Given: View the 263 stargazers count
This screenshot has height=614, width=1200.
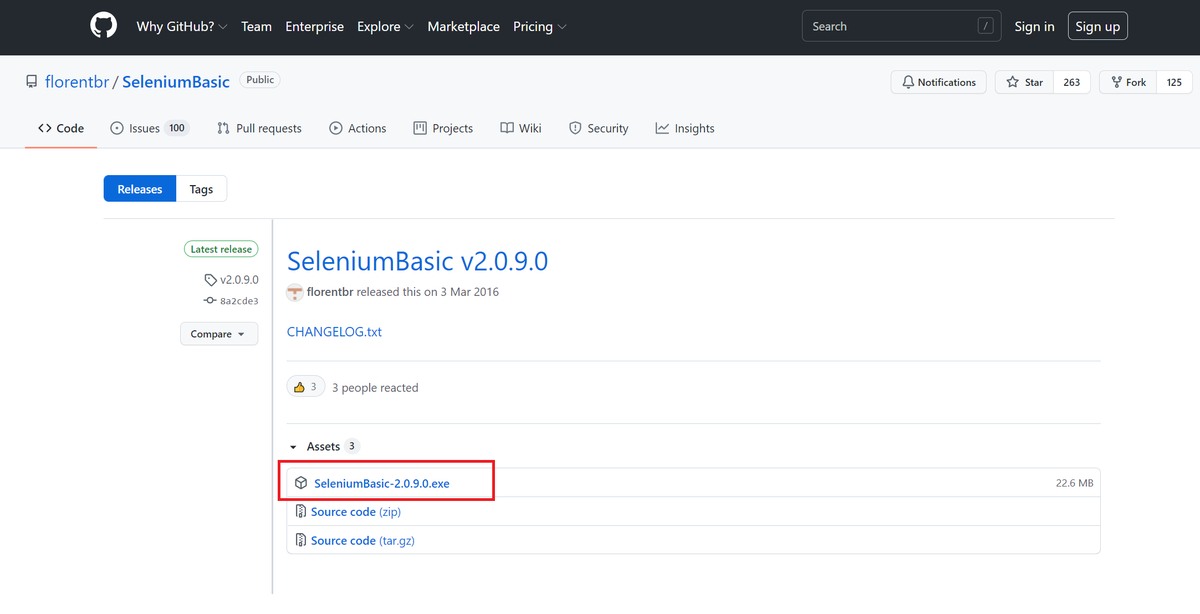Looking at the screenshot, I should point(1071,82).
